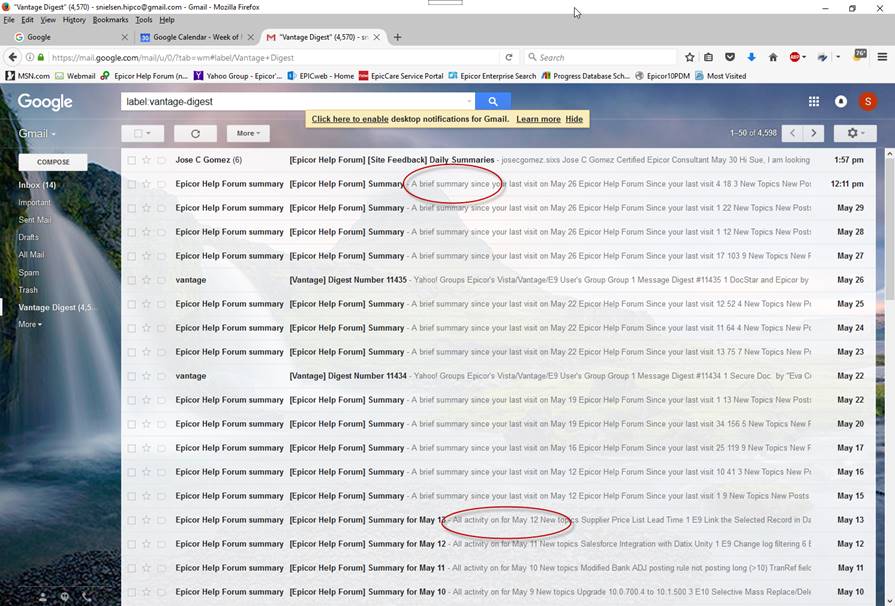
Task: Click the blue Gmail search button
Action: (493, 102)
